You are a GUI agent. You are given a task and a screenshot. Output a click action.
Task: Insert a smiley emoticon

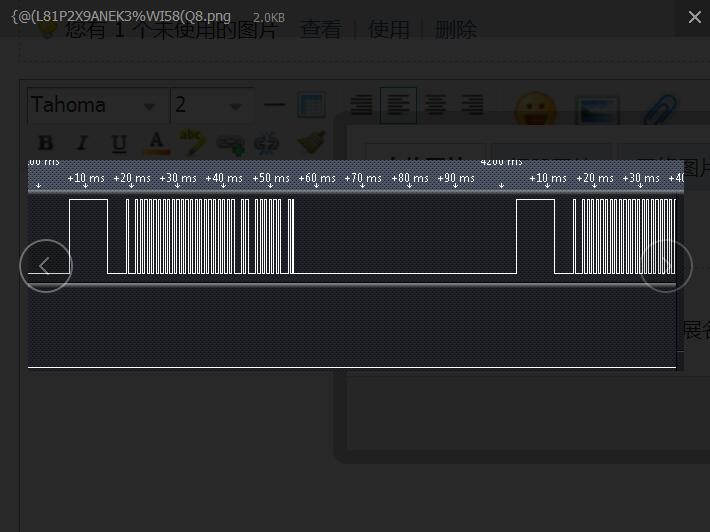pos(535,110)
